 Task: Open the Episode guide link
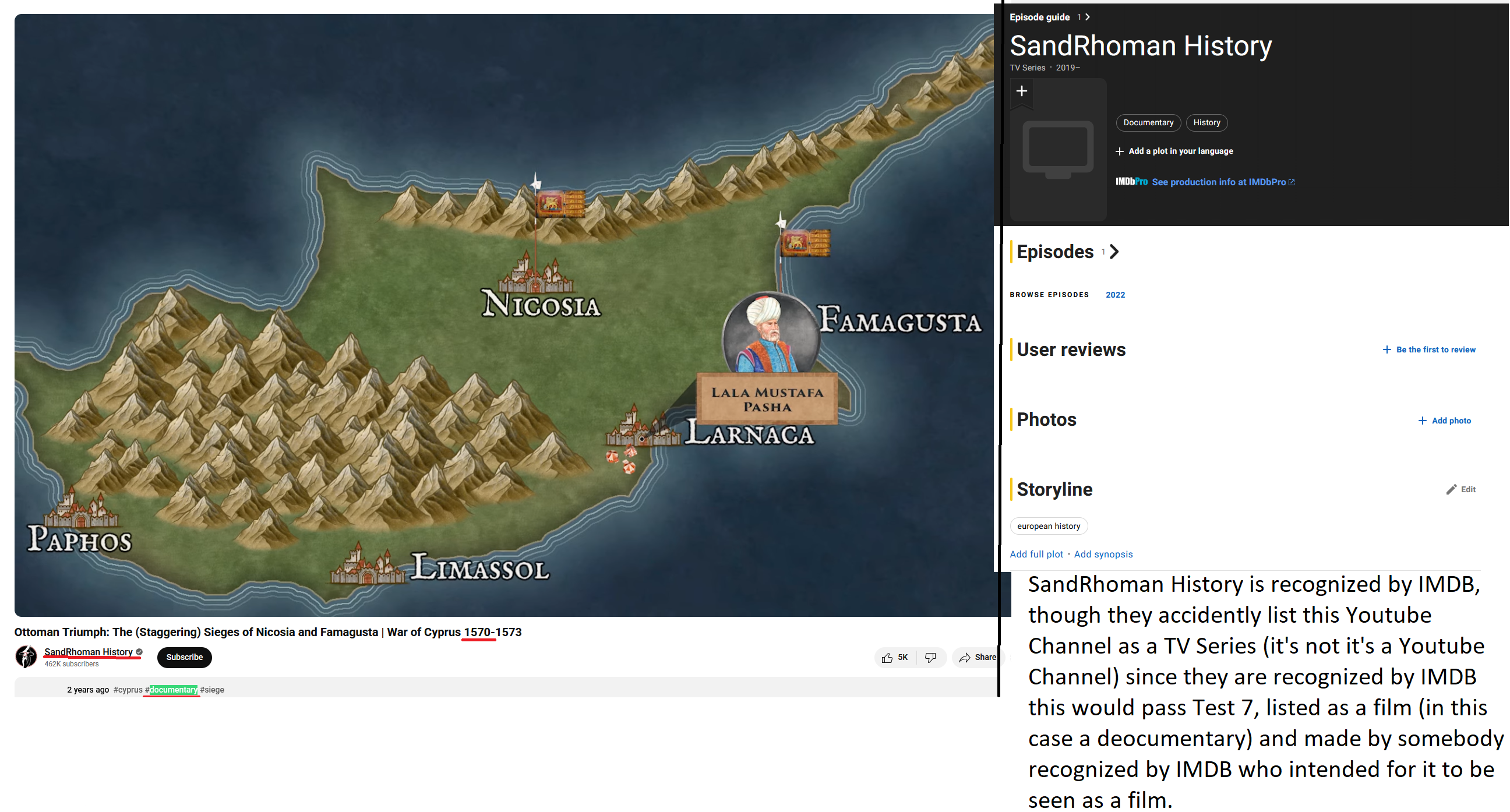1039,17
